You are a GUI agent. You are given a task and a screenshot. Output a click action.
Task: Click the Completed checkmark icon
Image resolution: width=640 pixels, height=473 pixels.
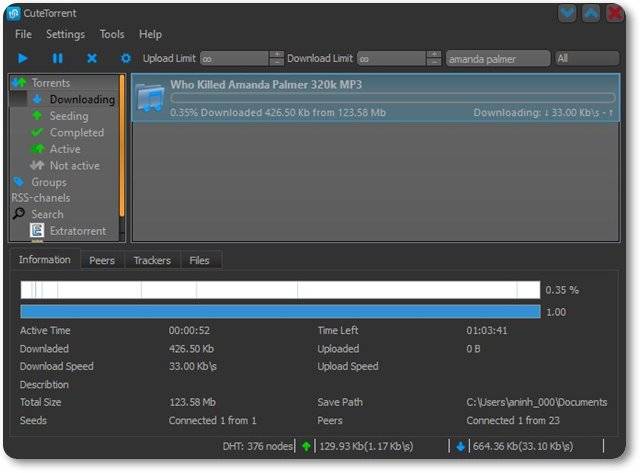(x=37, y=133)
